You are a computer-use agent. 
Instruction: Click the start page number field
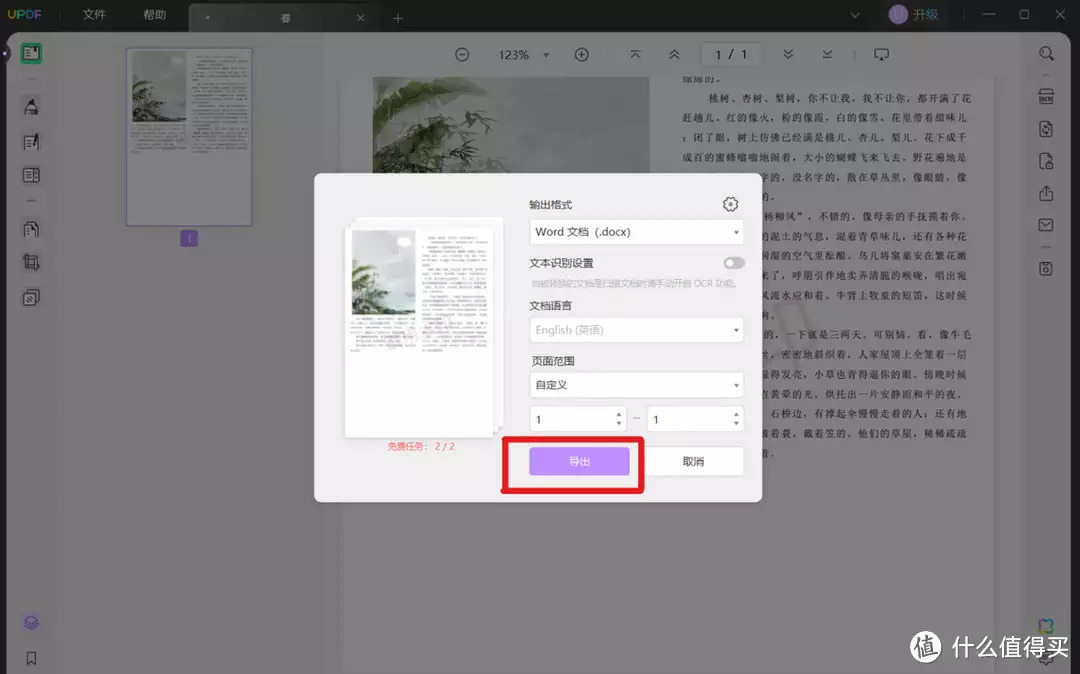(x=578, y=419)
